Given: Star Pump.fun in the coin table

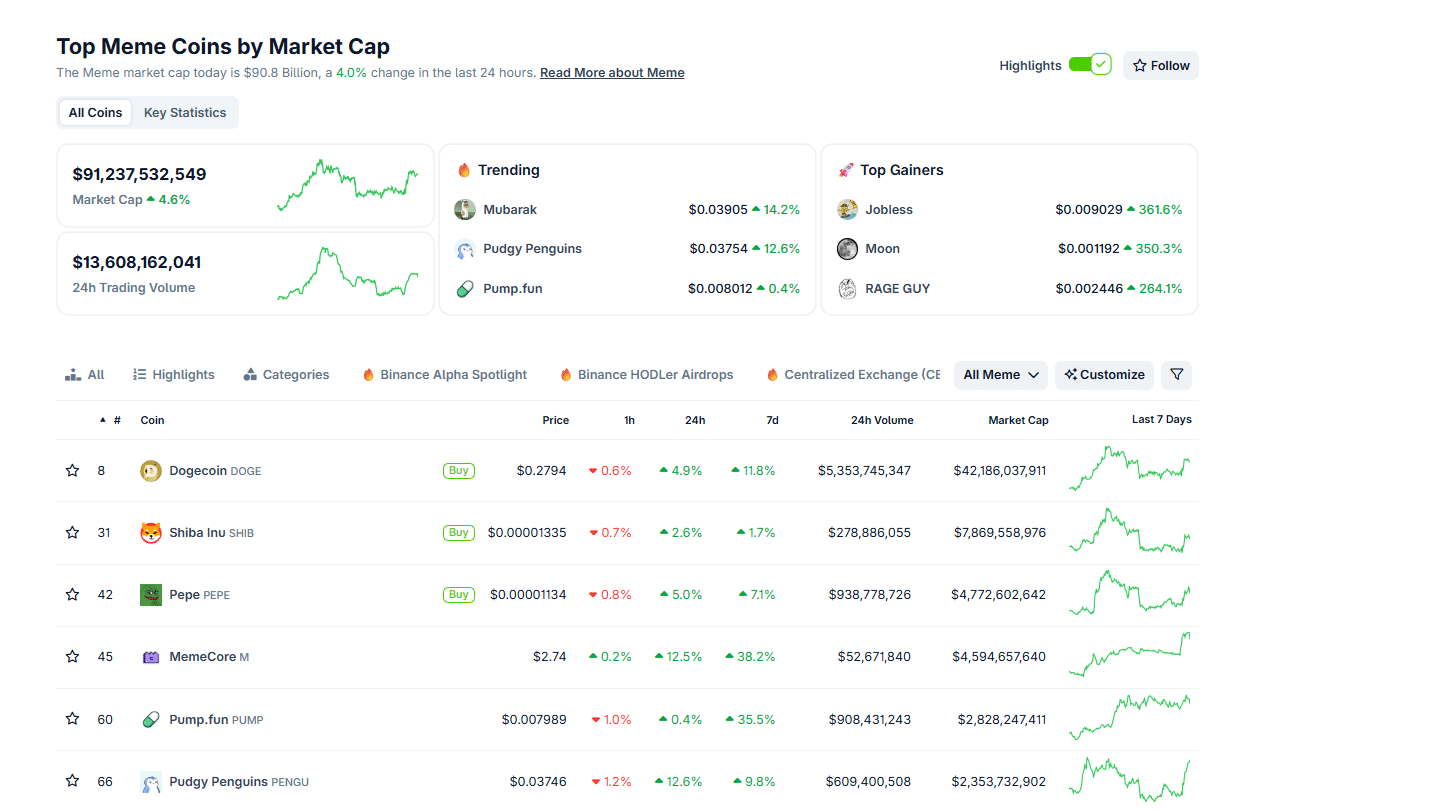Looking at the screenshot, I should (x=72, y=718).
